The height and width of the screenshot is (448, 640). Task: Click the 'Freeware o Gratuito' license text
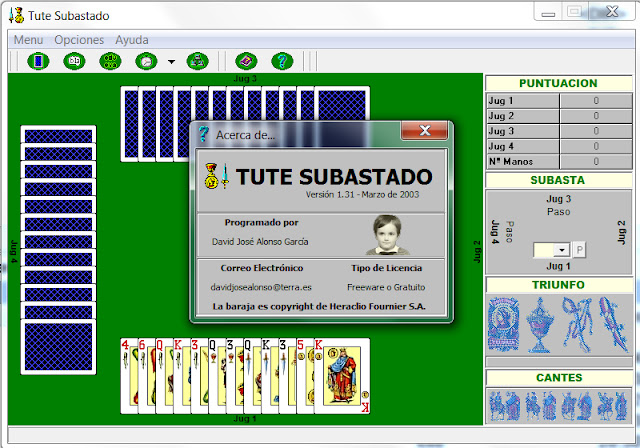tap(386, 287)
